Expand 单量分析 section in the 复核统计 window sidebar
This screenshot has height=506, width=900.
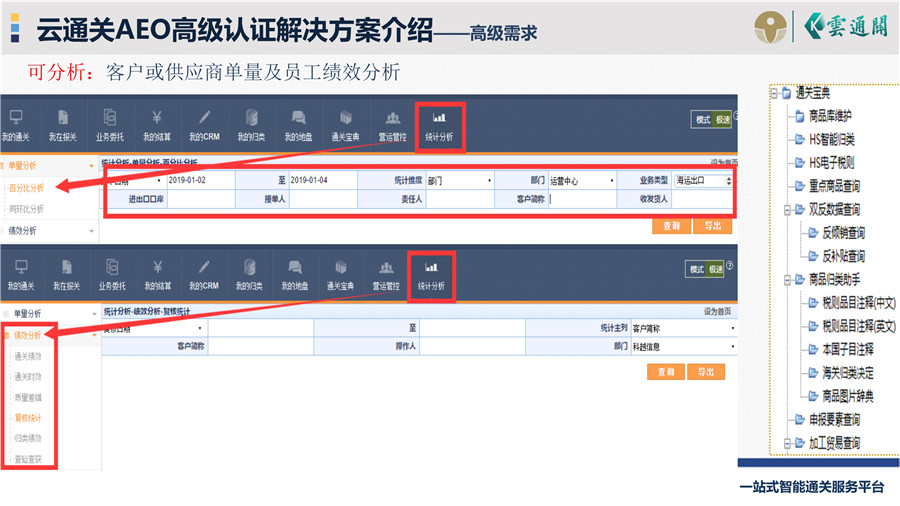95,314
